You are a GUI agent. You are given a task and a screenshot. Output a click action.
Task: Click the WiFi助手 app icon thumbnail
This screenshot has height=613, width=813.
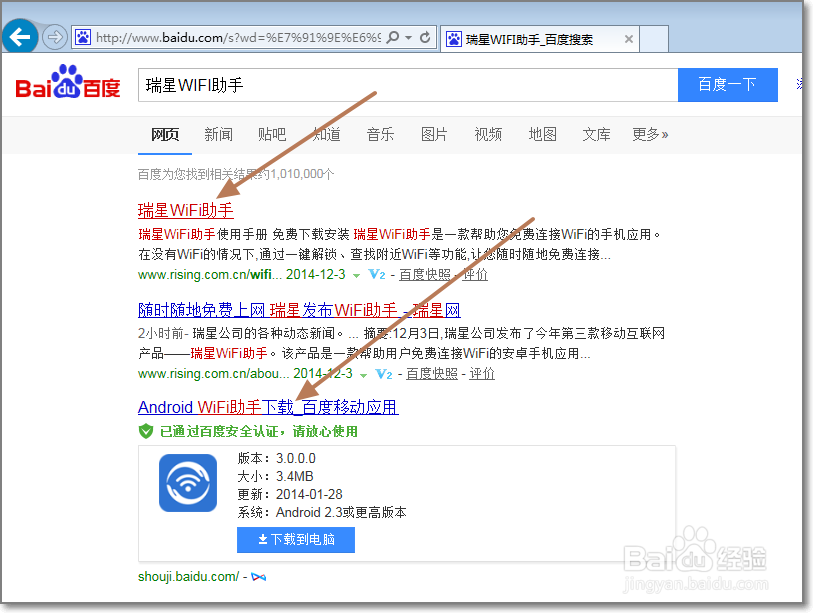[188, 483]
